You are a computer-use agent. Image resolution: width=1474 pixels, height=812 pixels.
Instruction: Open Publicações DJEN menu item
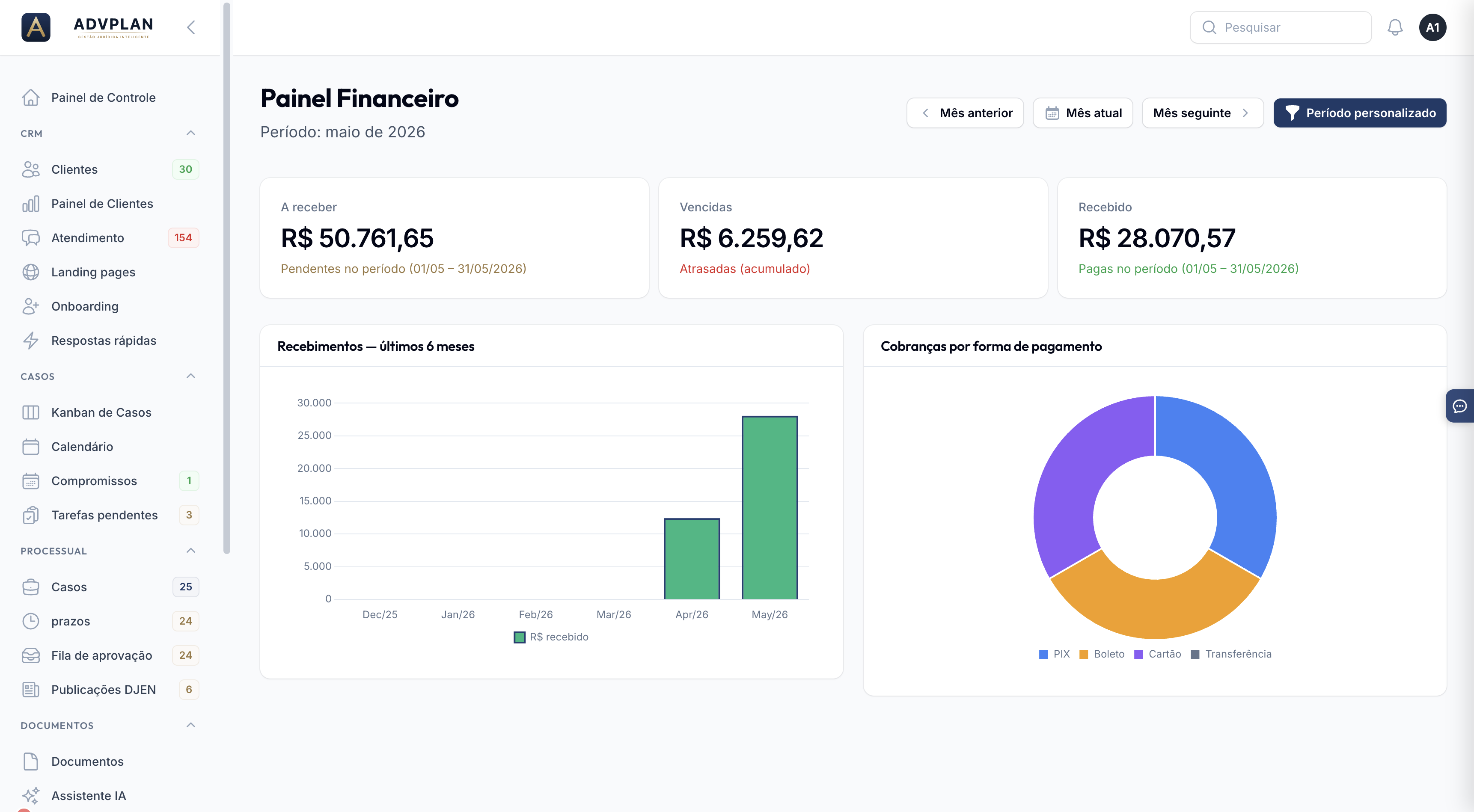click(110, 690)
